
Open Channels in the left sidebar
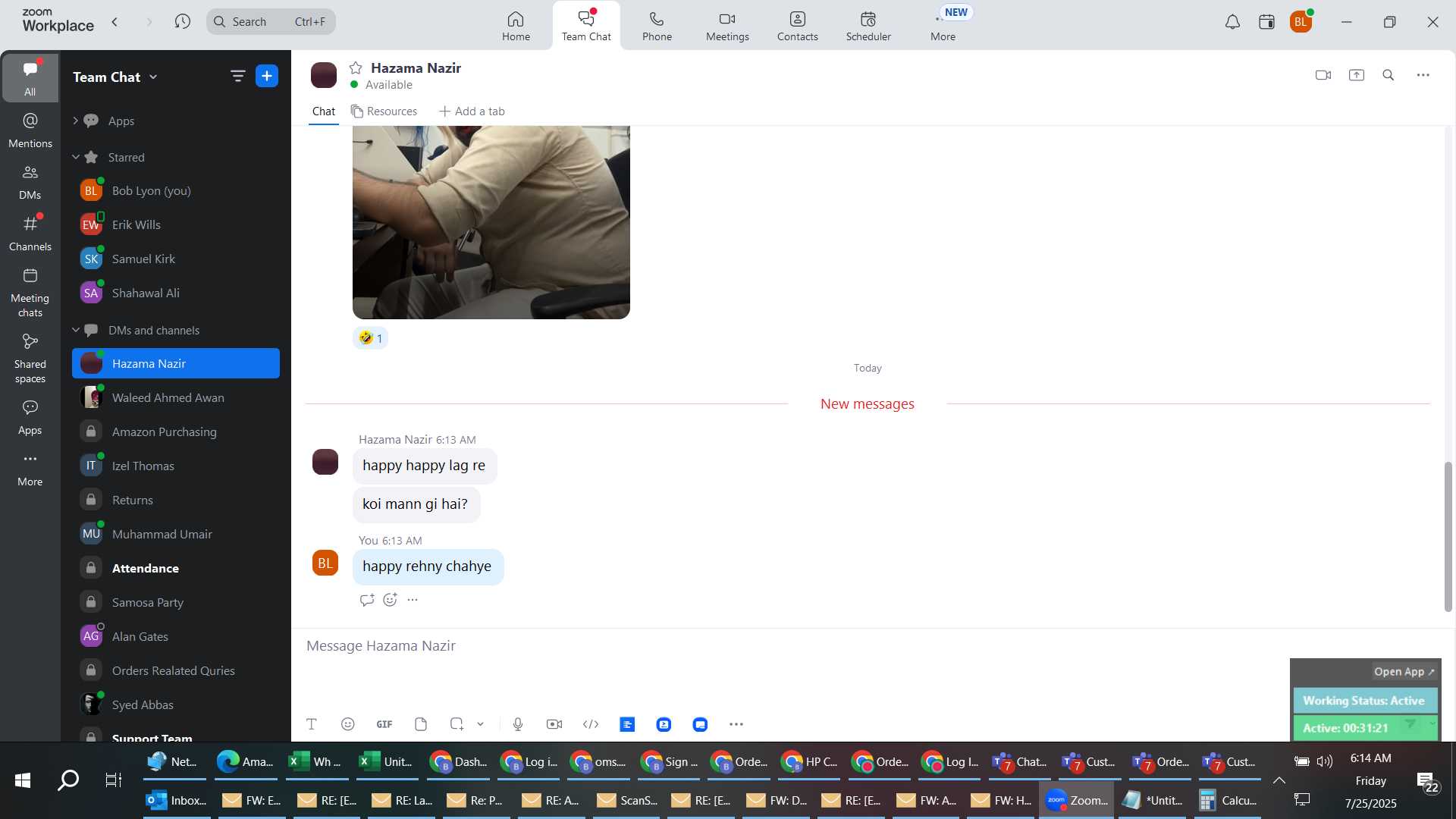point(30,234)
